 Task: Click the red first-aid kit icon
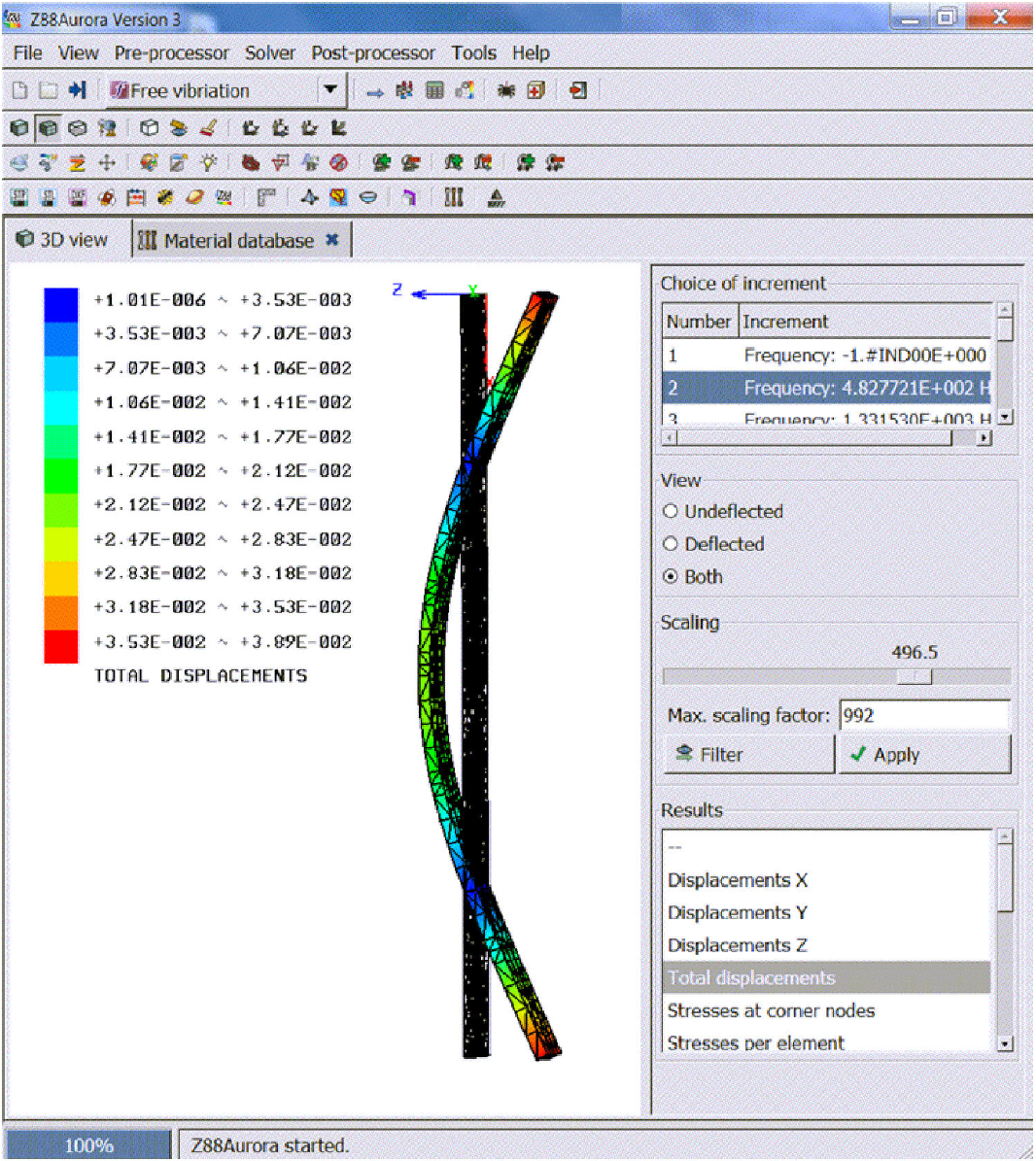point(535,90)
